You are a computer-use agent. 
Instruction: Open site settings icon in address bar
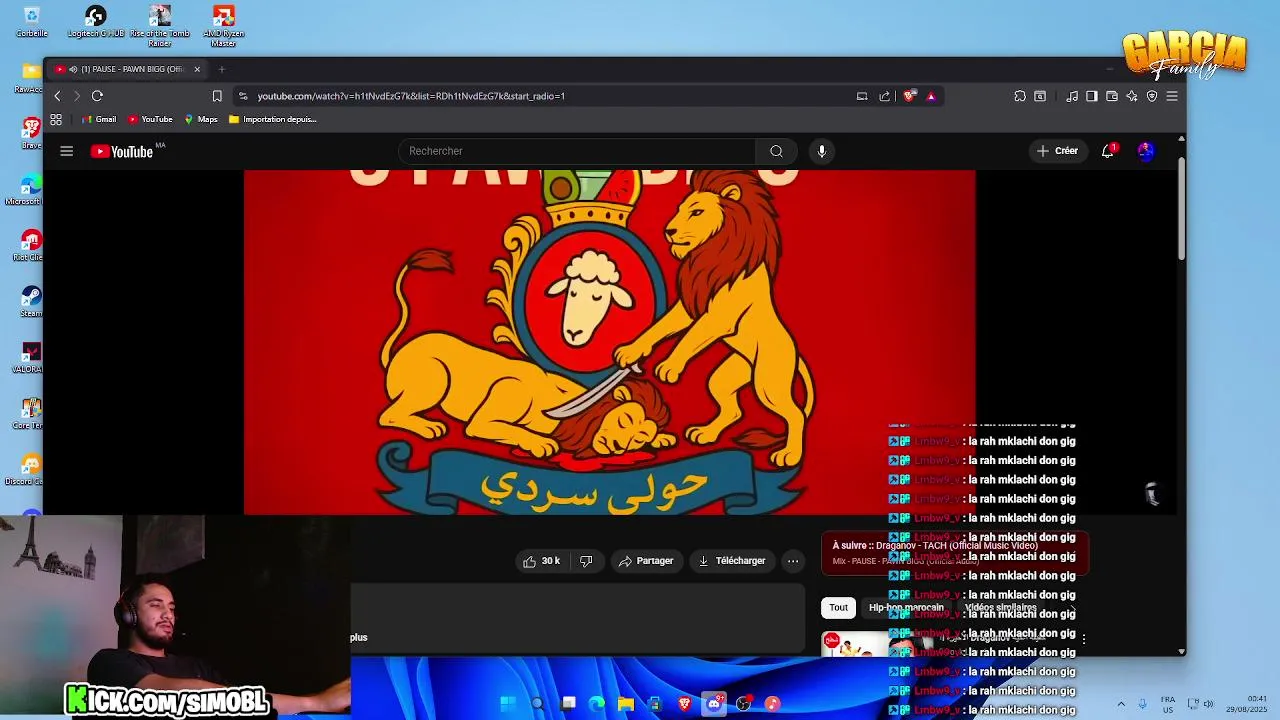[242, 96]
